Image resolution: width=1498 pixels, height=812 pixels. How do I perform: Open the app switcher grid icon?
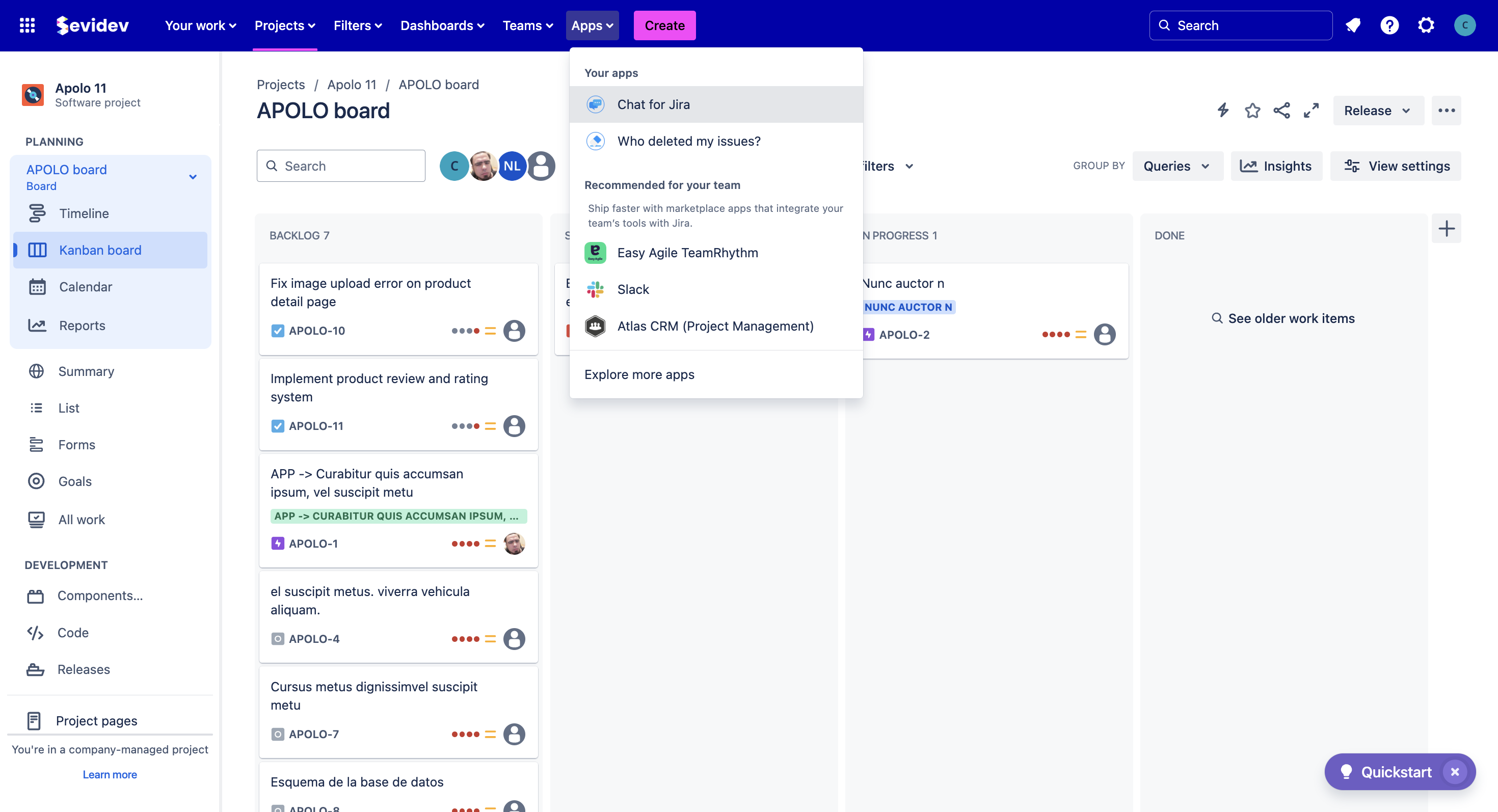click(x=28, y=25)
